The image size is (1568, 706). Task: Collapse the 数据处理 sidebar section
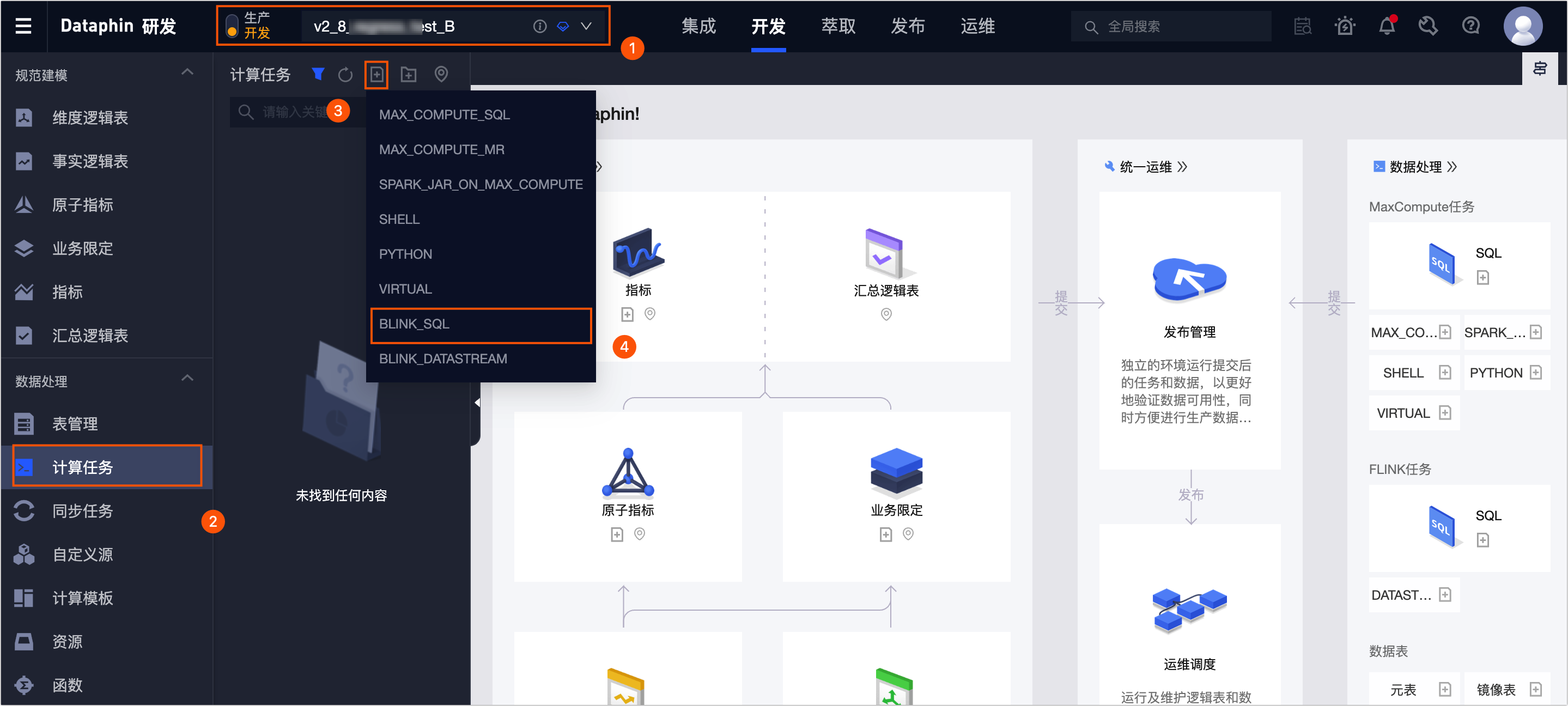pyautogui.click(x=187, y=379)
